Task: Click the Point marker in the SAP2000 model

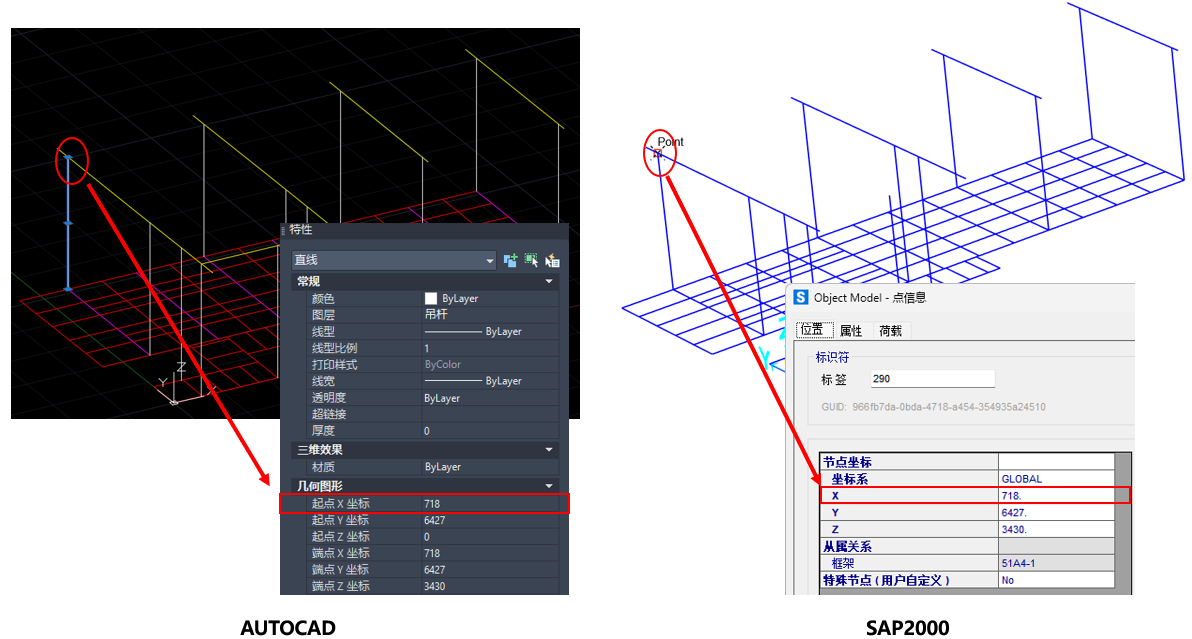Action: pyautogui.click(x=656, y=153)
